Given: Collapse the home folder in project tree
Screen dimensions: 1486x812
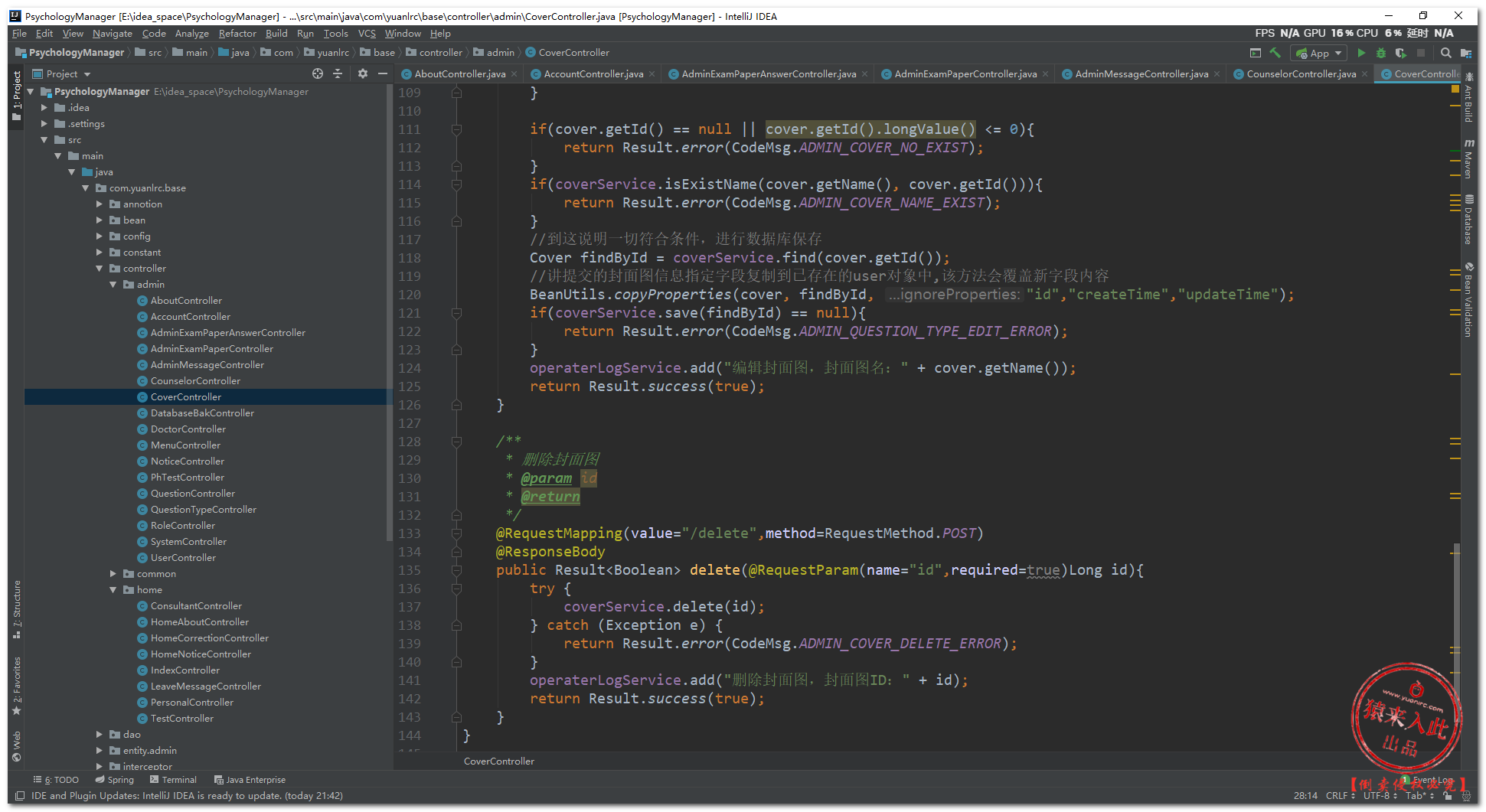Looking at the screenshot, I should coord(113,589).
